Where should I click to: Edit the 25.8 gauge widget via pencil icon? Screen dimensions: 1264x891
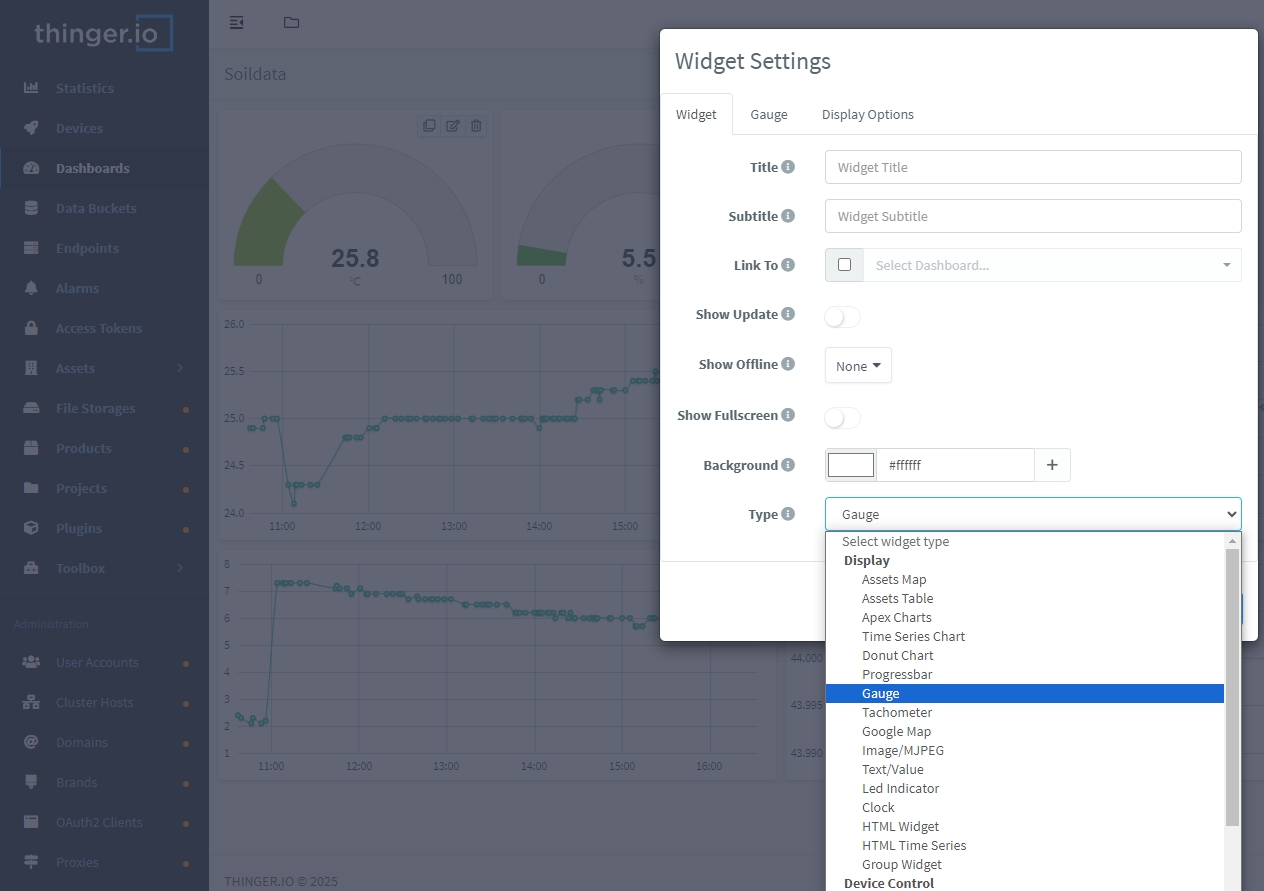coord(452,126)
